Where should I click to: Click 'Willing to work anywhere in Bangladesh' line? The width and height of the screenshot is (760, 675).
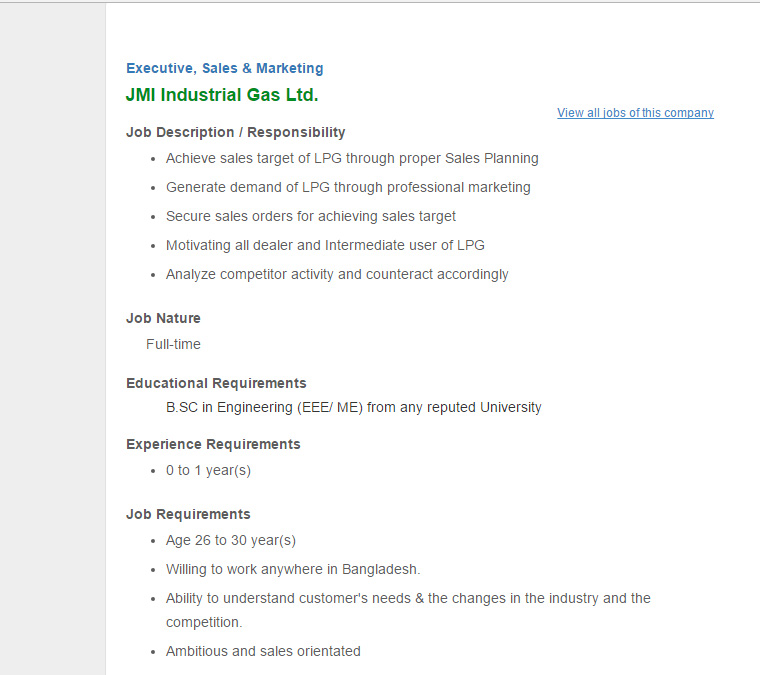(x=293, y=569)
